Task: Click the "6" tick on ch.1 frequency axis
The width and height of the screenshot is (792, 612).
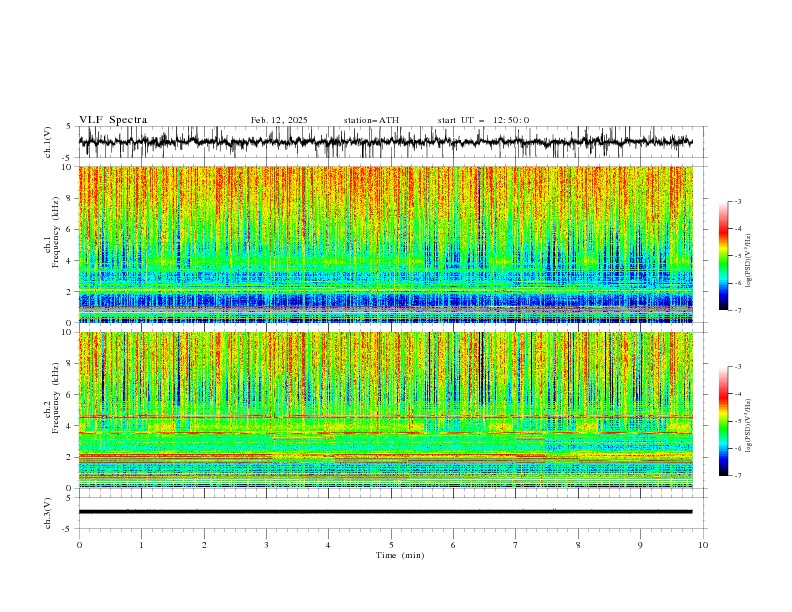Action: coord(69,229)
